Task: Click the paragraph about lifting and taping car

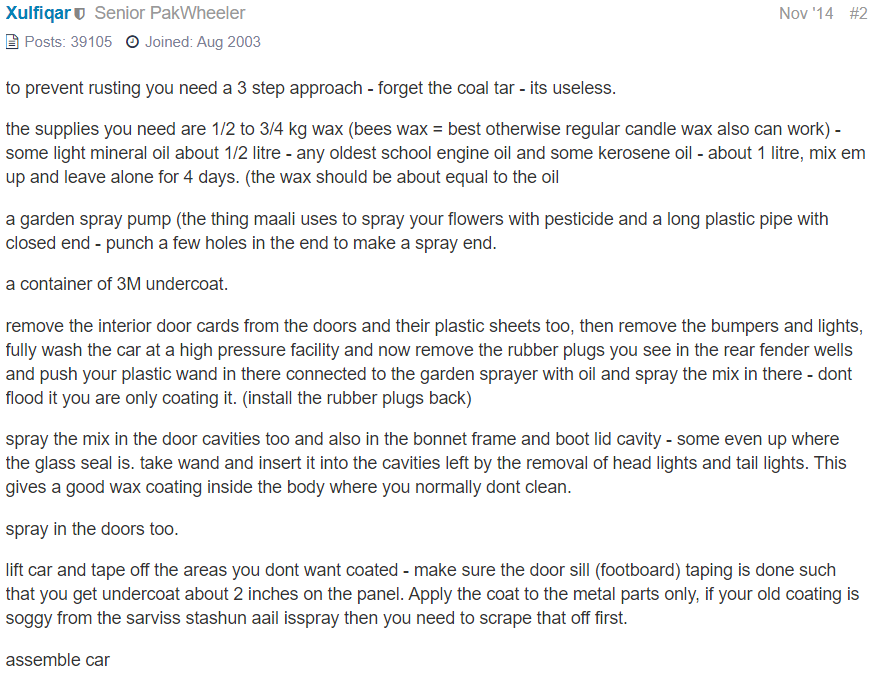Action: (433, 594)
